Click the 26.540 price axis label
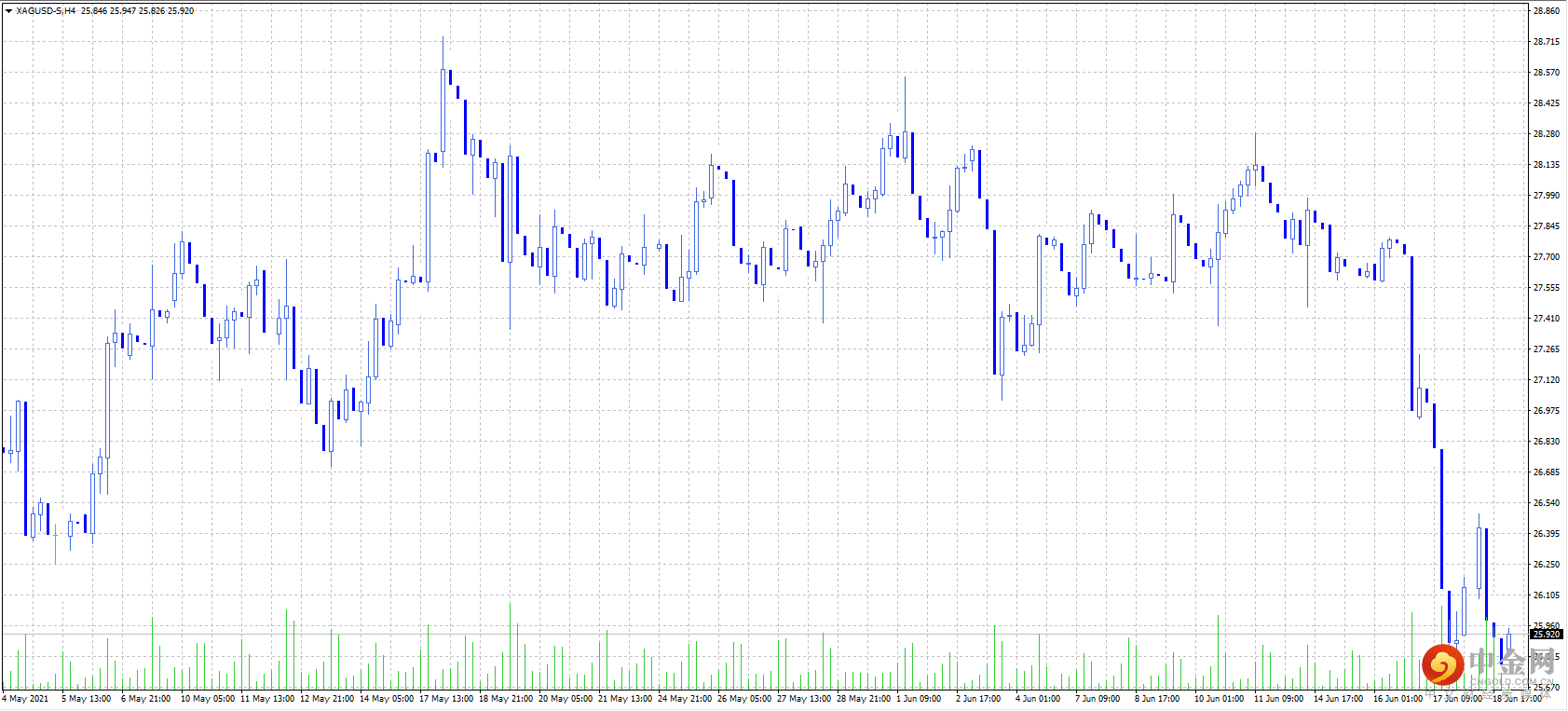The image size is (1568, 711). click(x=1547, y=503)
